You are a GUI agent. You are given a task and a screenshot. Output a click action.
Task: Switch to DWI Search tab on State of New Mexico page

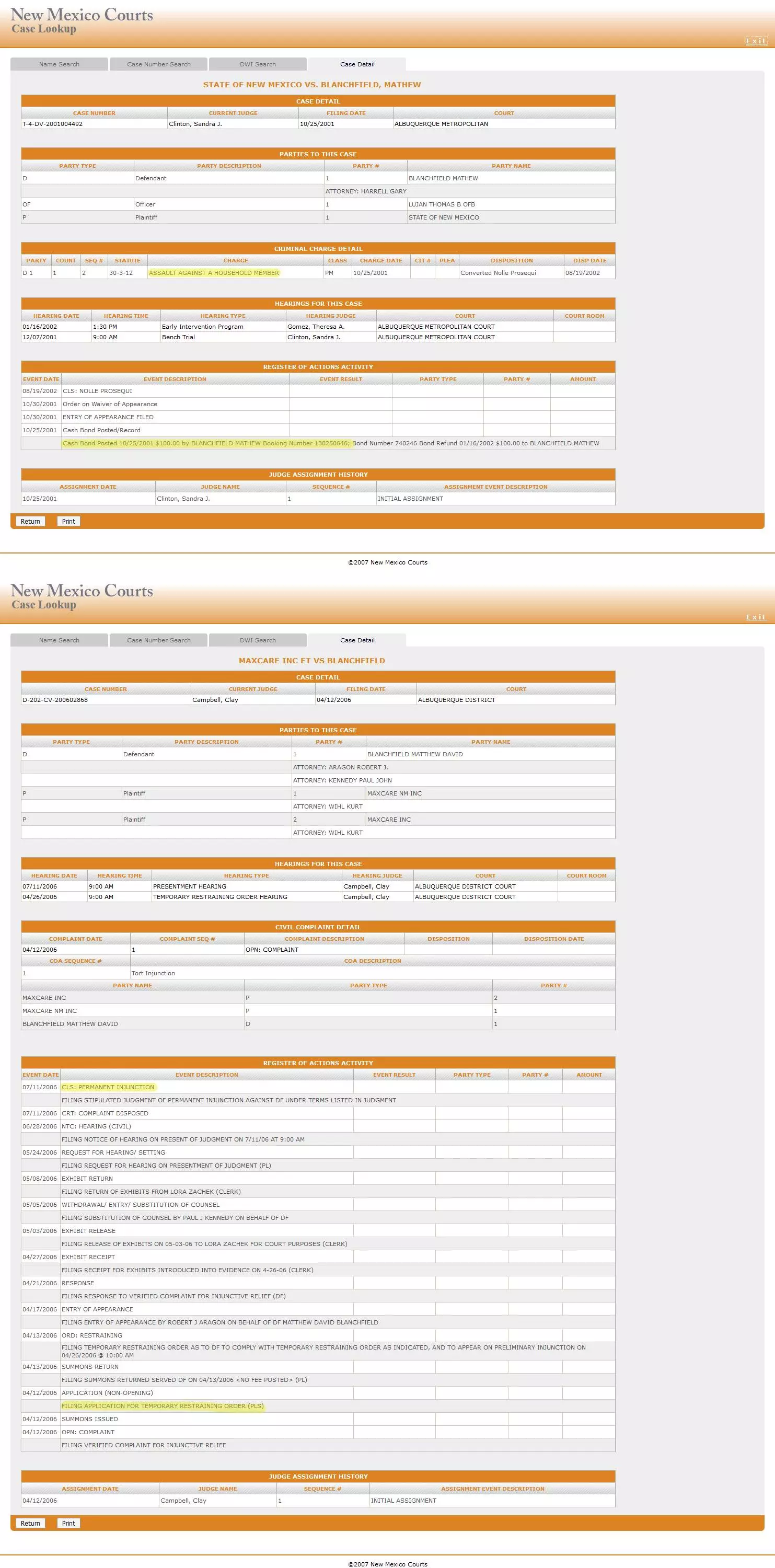coord(258,64)
